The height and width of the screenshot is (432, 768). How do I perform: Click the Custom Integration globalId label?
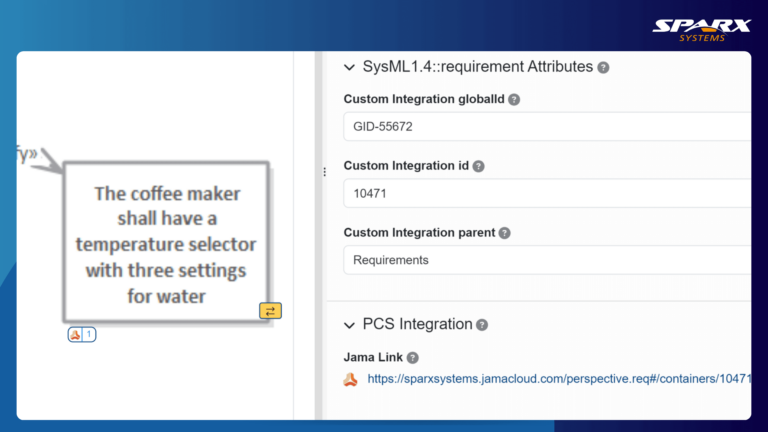click(424, 99)
